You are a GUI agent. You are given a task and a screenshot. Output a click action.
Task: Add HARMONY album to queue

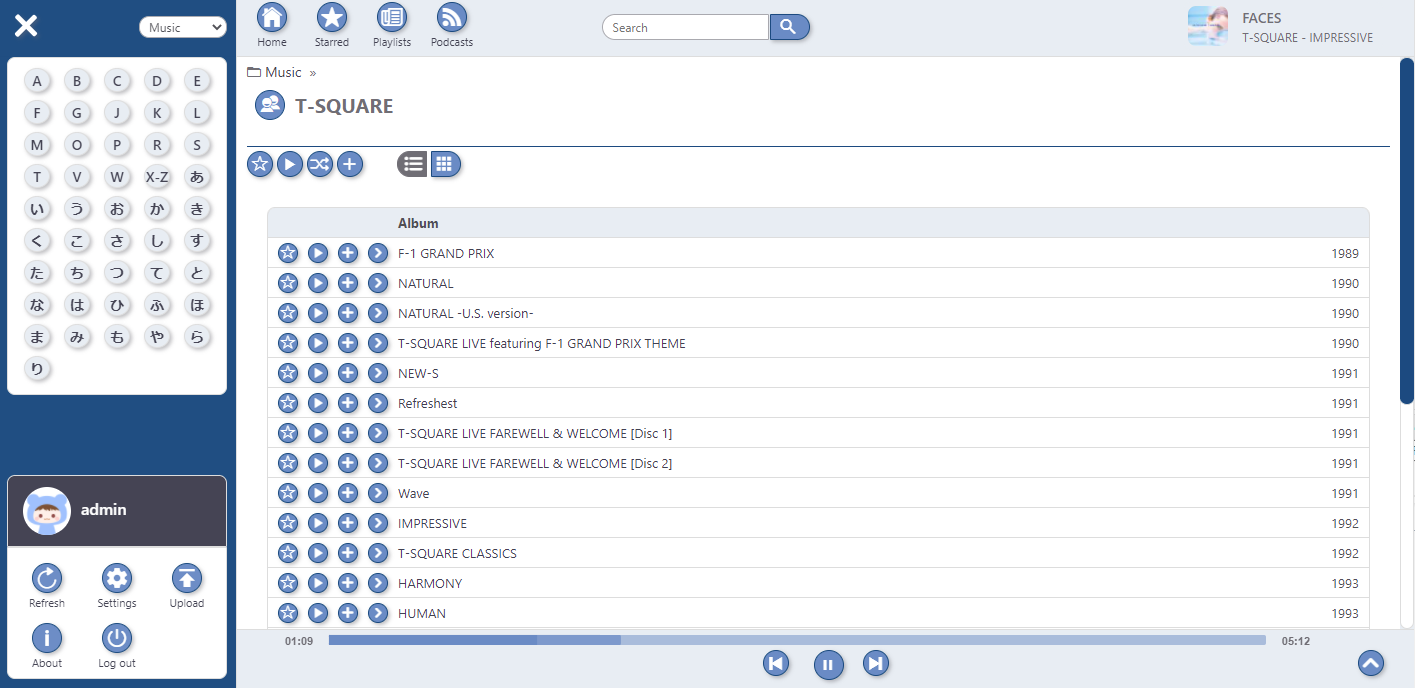348,583
